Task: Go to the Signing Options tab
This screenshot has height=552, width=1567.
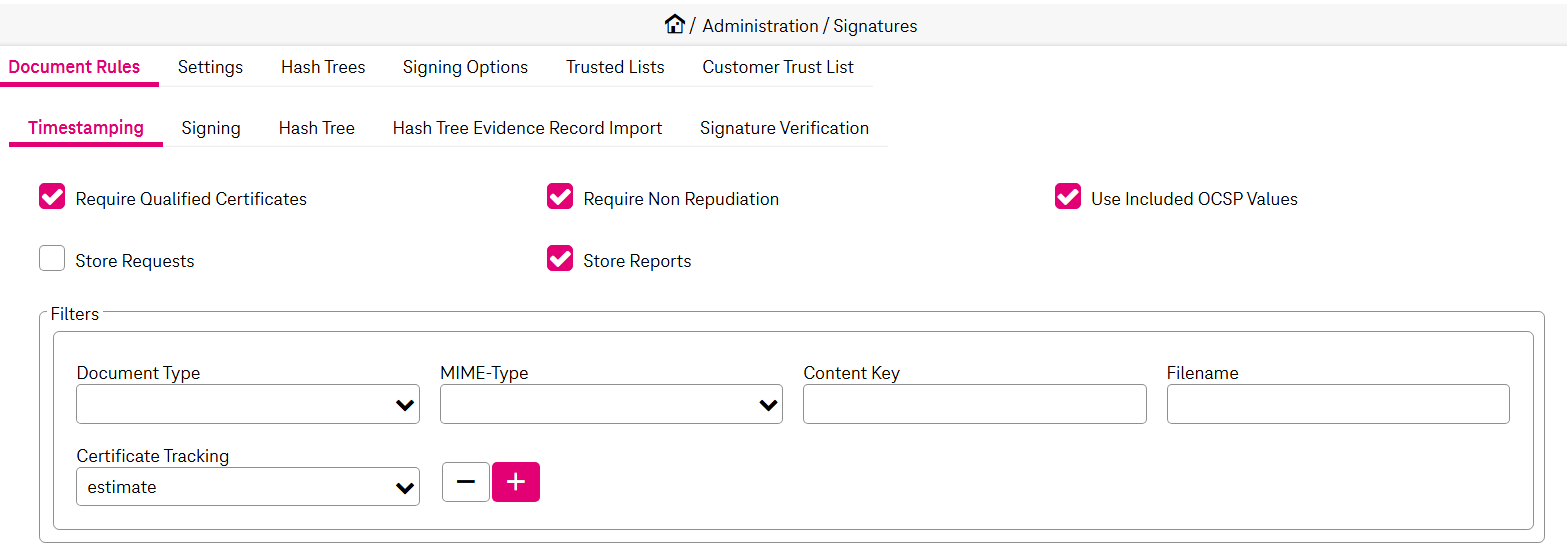Action: pyautogui.click(x=465, y=67)
